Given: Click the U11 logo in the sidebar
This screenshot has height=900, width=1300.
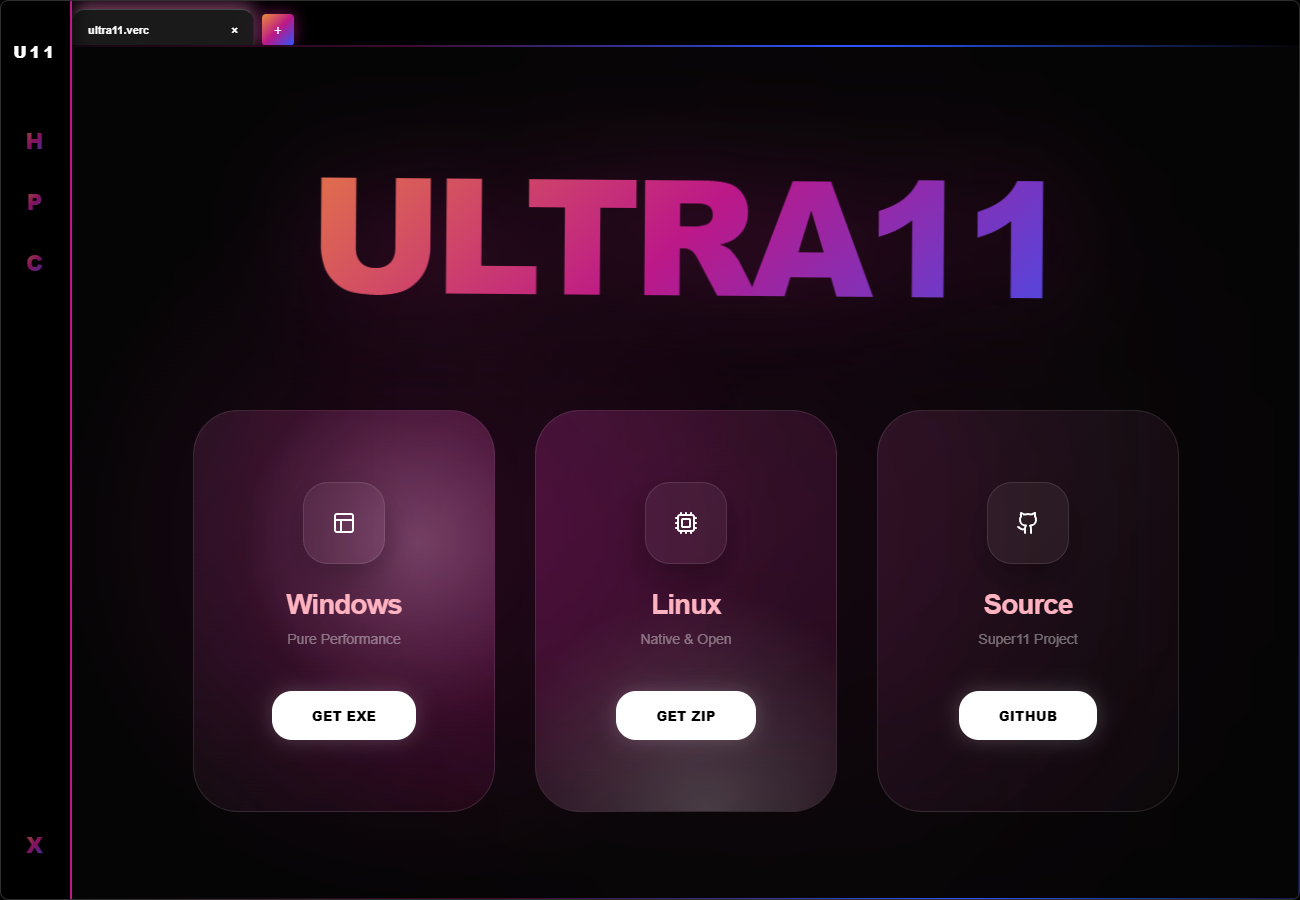Looking at the screenshot, I should point(33,52).
